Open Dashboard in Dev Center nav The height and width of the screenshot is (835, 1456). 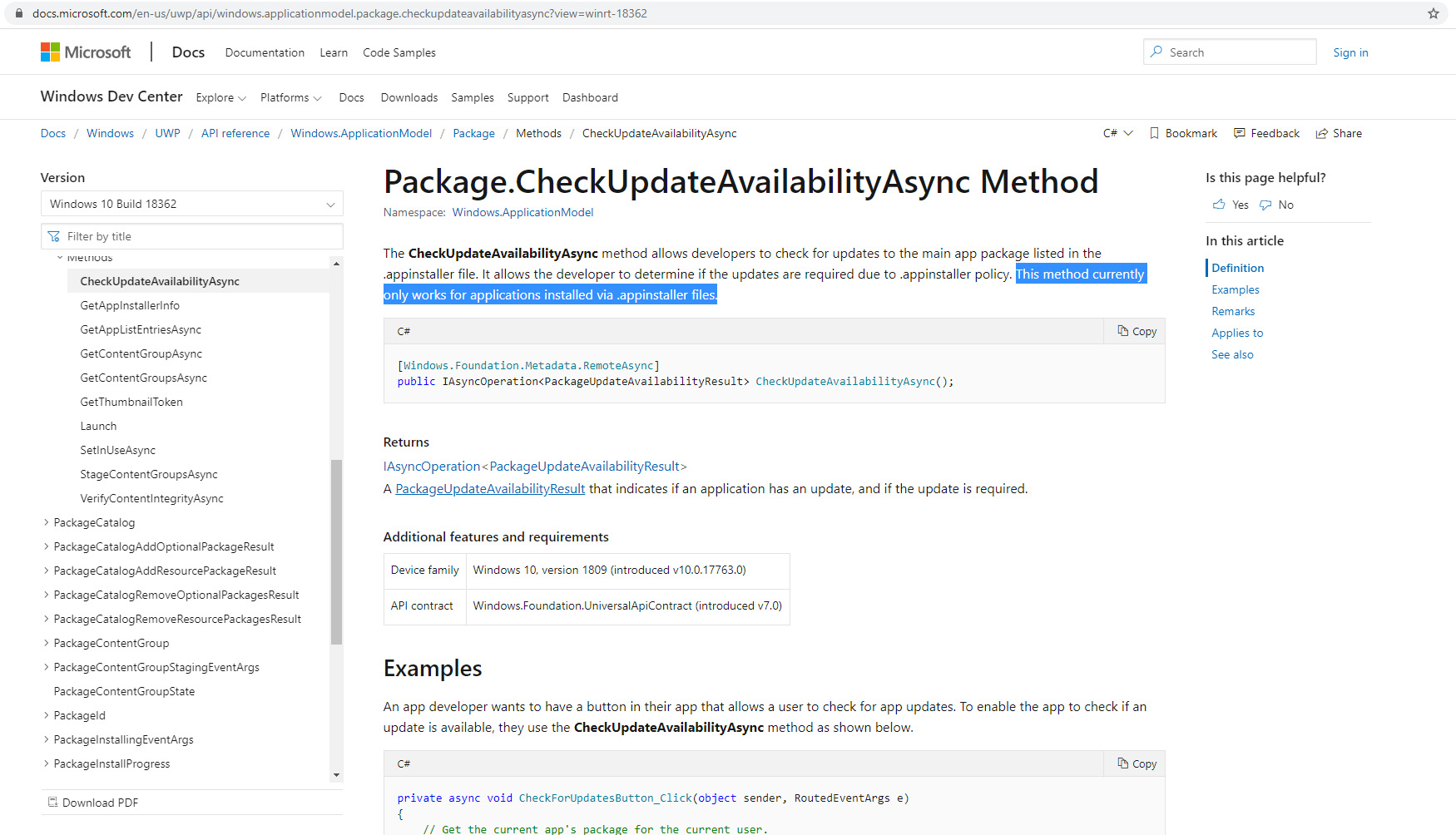(590, 97)
